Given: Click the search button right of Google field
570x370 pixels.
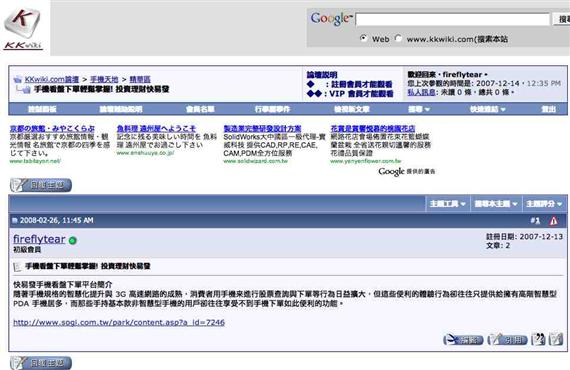Looking at the screenshot, I should coord(562,19).
